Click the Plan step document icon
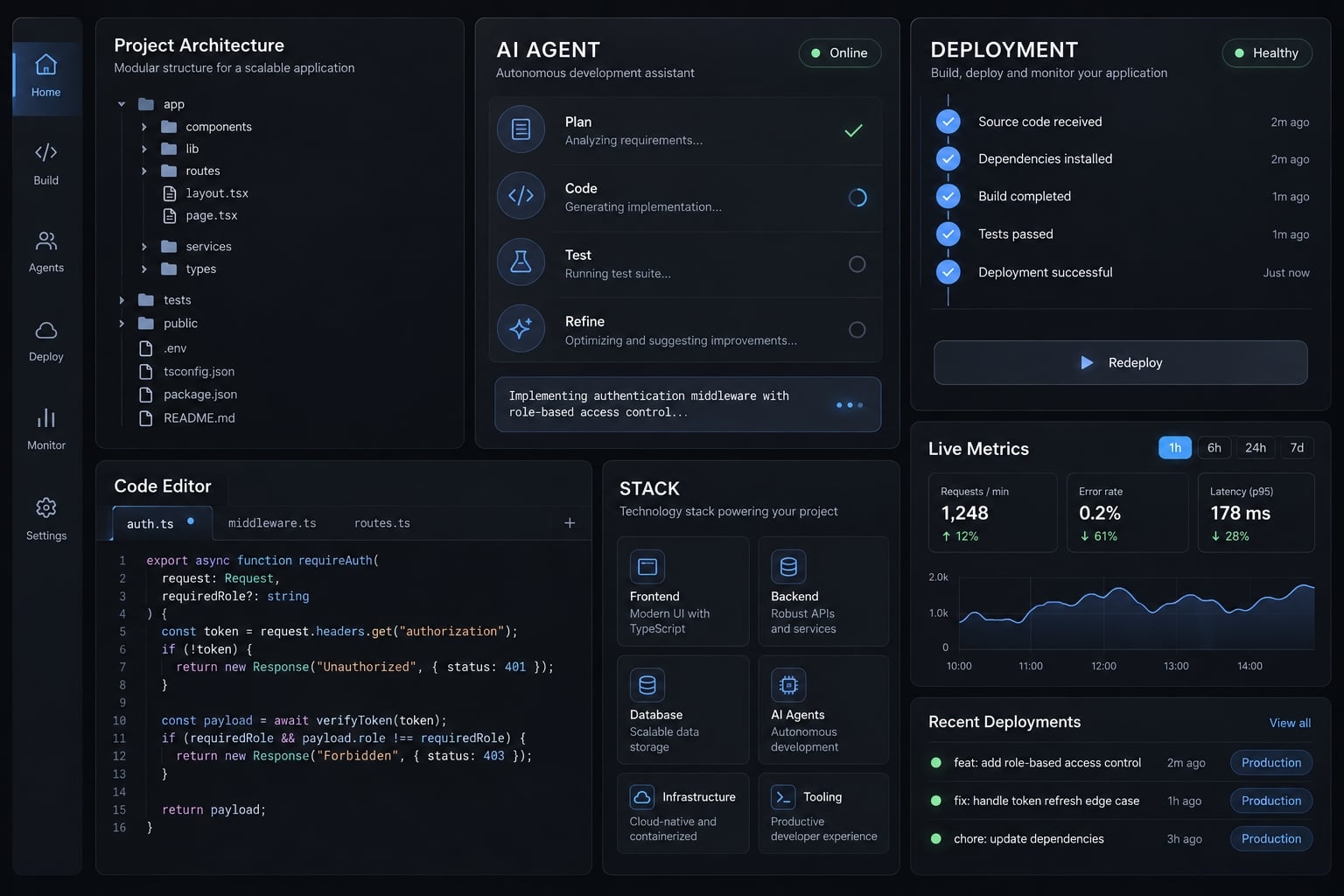Screen dimensions: 1344x896 pyautogui.click(x=521, y=129)
